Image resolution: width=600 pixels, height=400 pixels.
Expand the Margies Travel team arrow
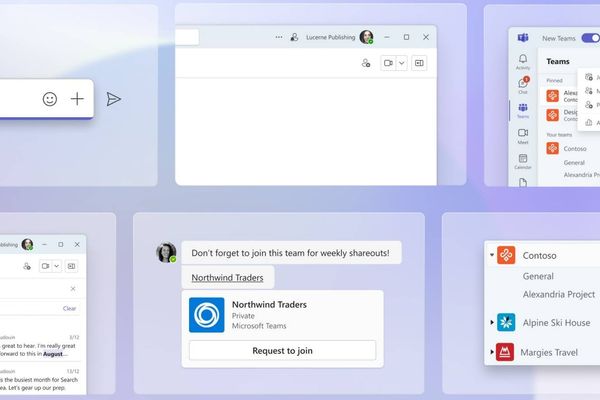492,351
